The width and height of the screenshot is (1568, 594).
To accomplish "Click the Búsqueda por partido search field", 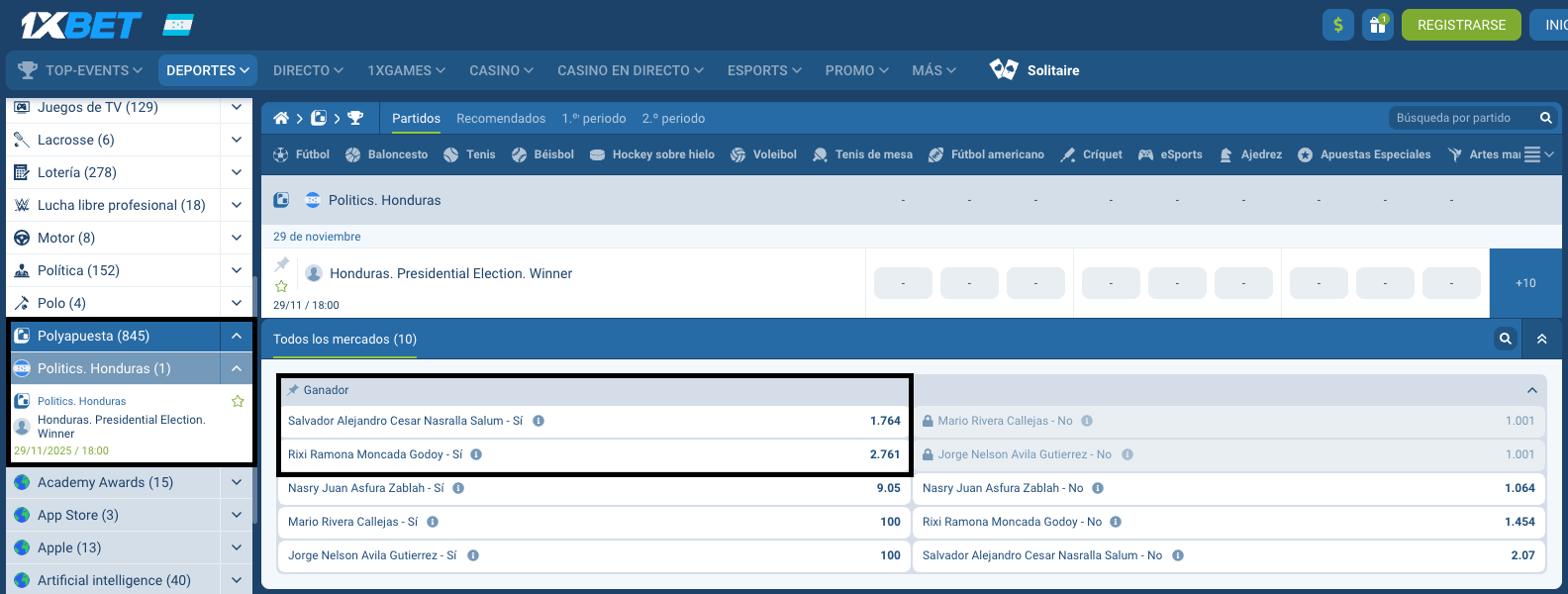I will (x=1461, y=118).
